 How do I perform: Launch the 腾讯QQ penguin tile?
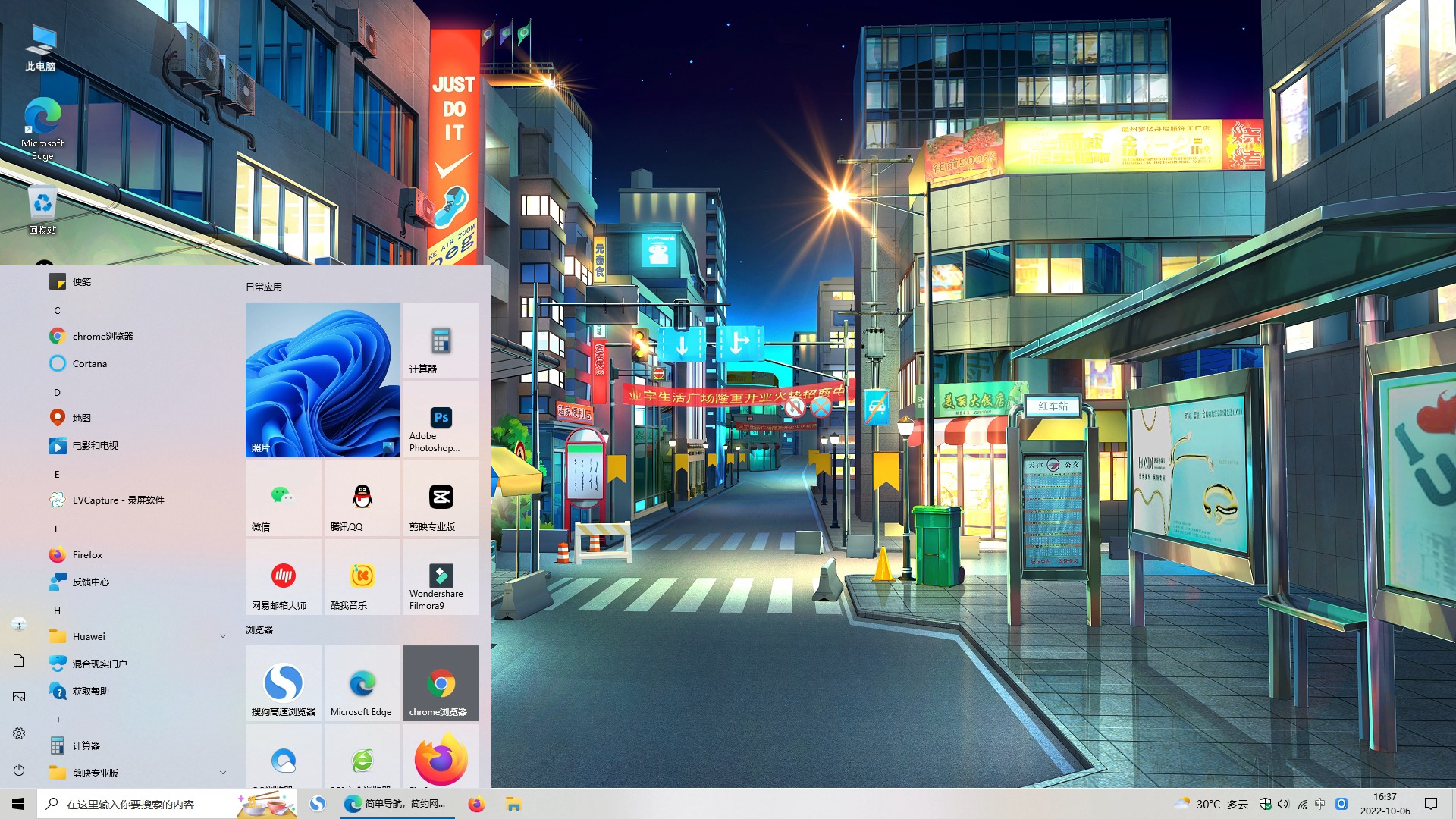pos(362,498)
